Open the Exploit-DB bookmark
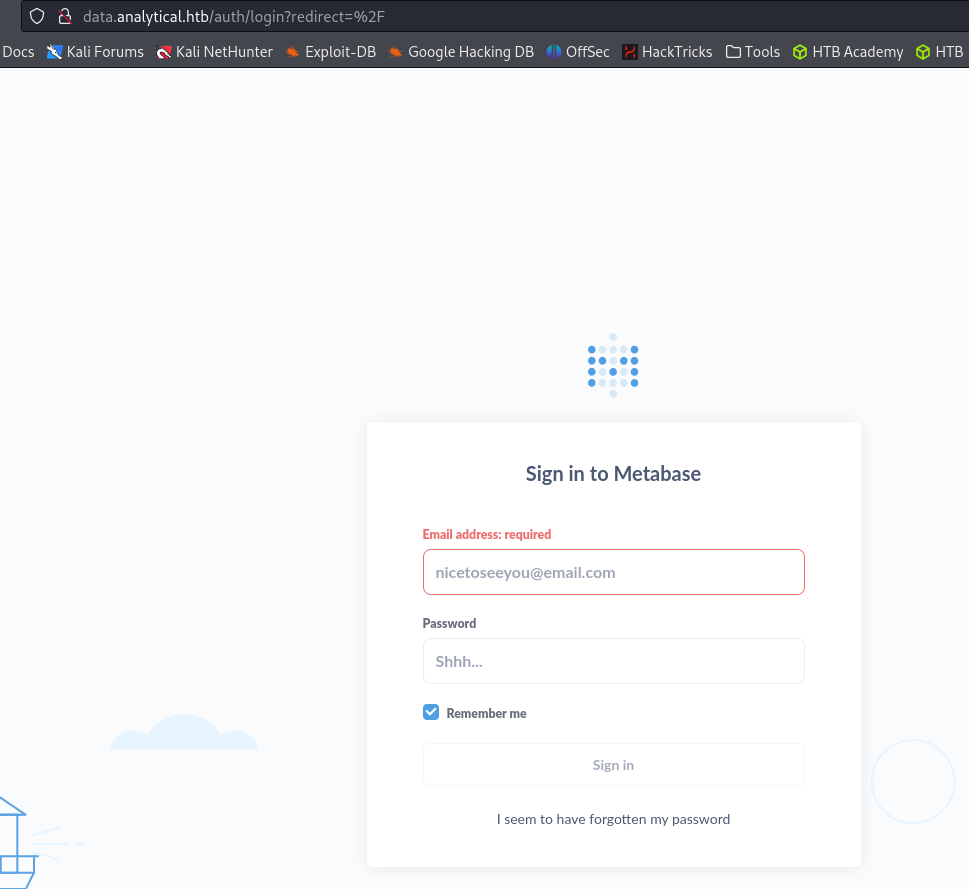This screenshot has height=889, width=969. 331,52
